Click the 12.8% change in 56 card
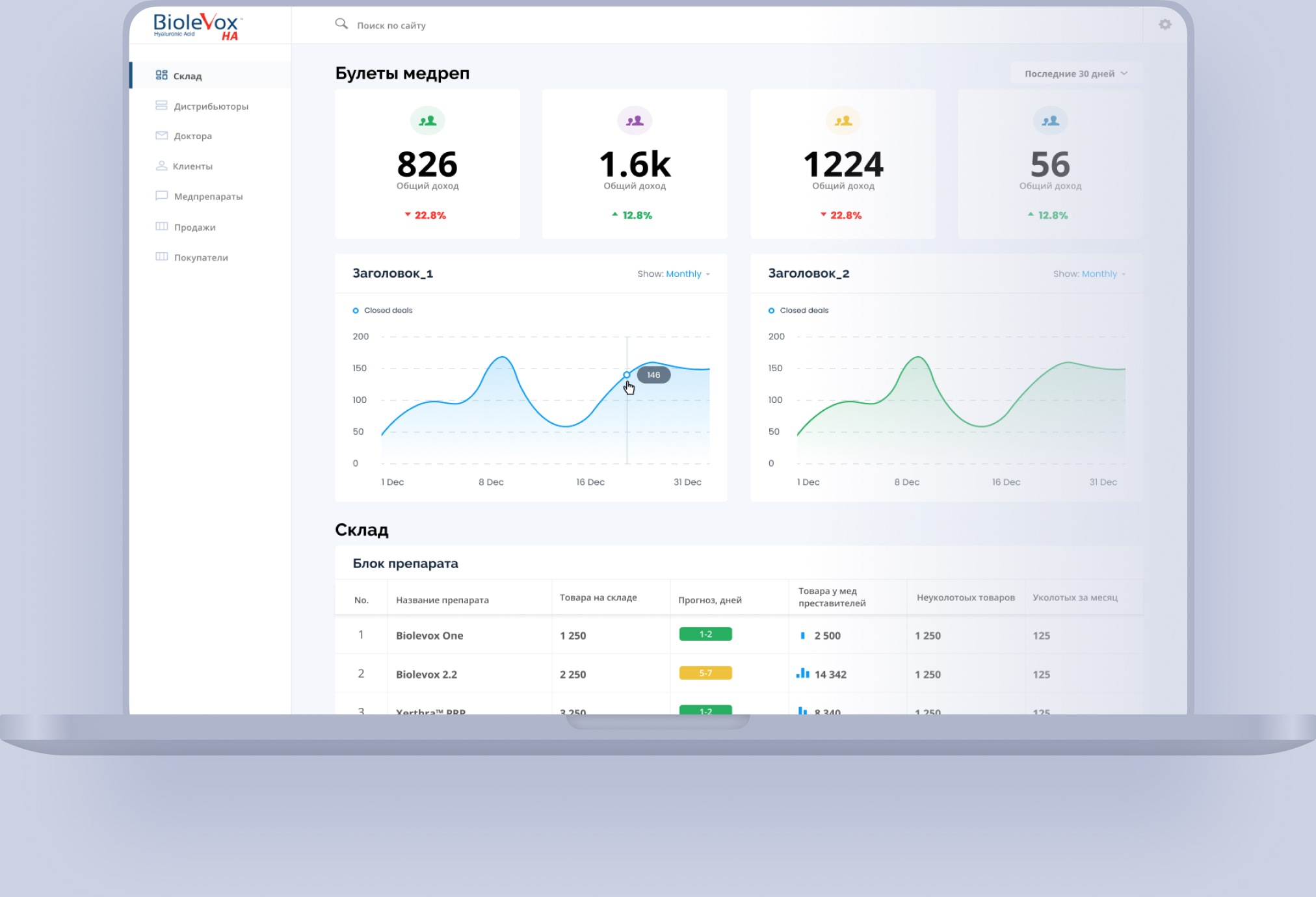 pyautogui.click(x=1047, y=215)
